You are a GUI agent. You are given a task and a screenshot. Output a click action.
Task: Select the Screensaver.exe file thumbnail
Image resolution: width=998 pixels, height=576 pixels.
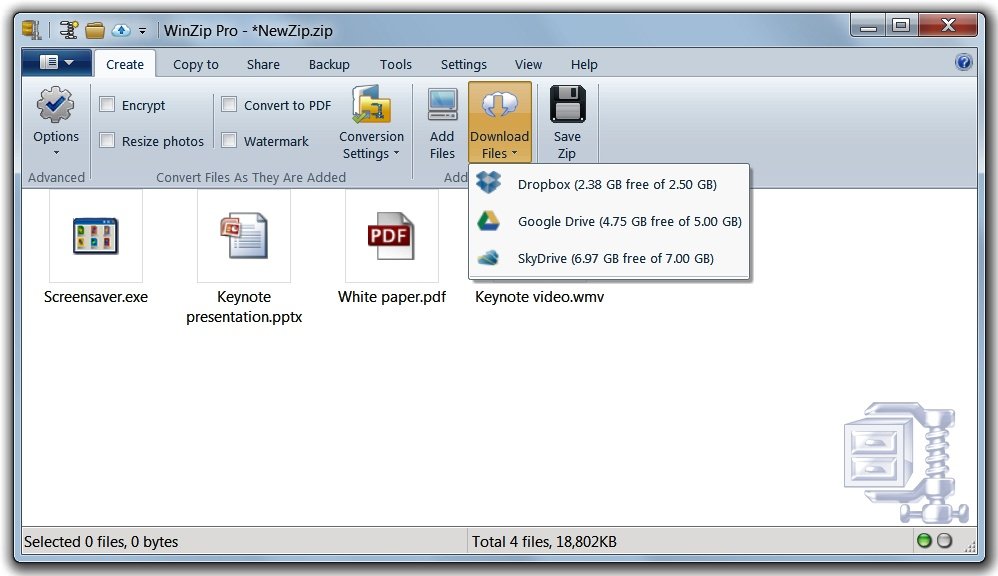point(95,235)
